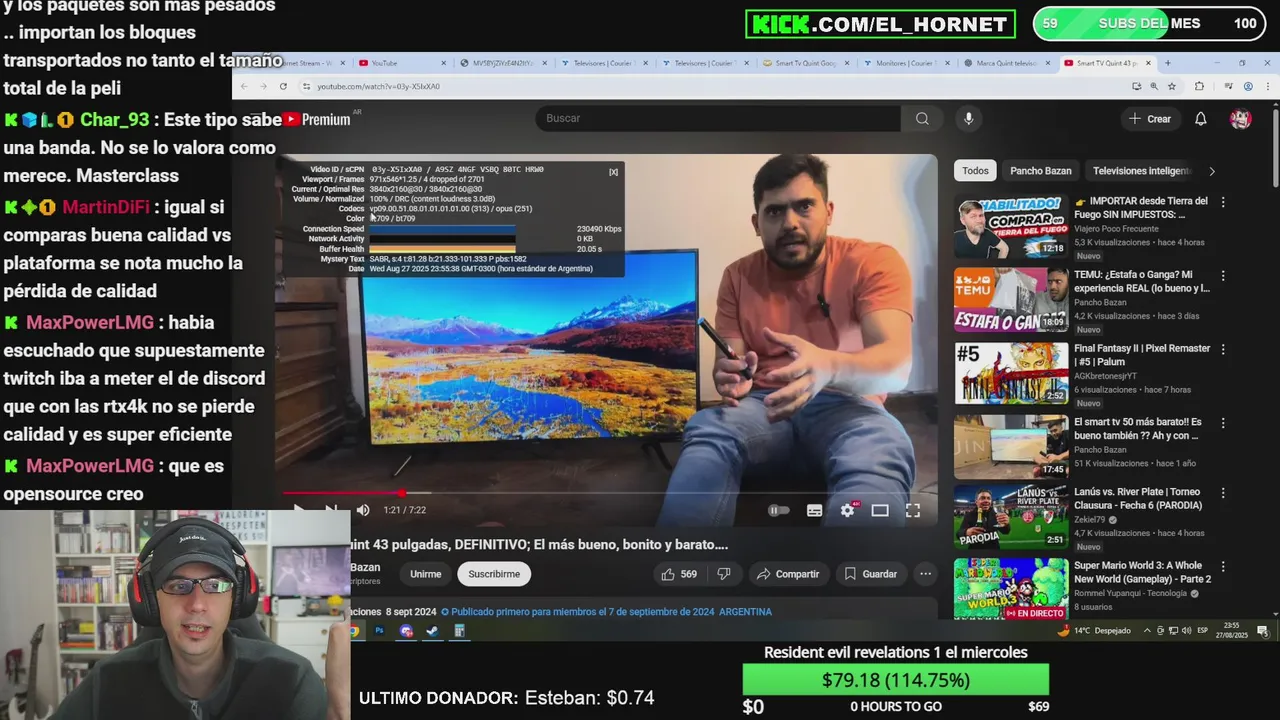Switch player to theater mode

(x=880, y=510)
